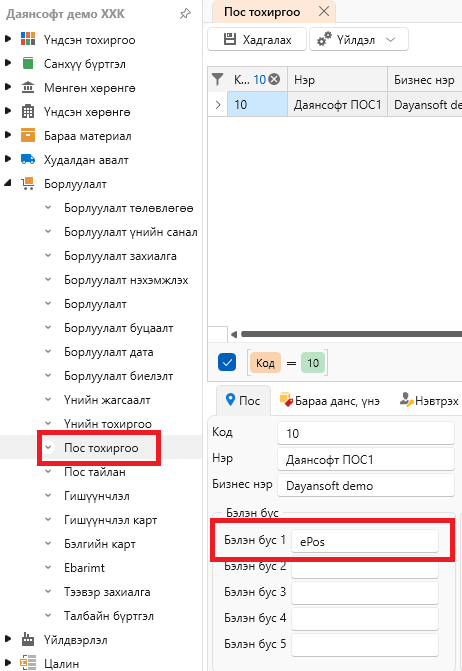Click the horizontal scrollbar of the grid
Image resolution: width=462 pixels, height=671 pixels.
click(x=351, y=334)
